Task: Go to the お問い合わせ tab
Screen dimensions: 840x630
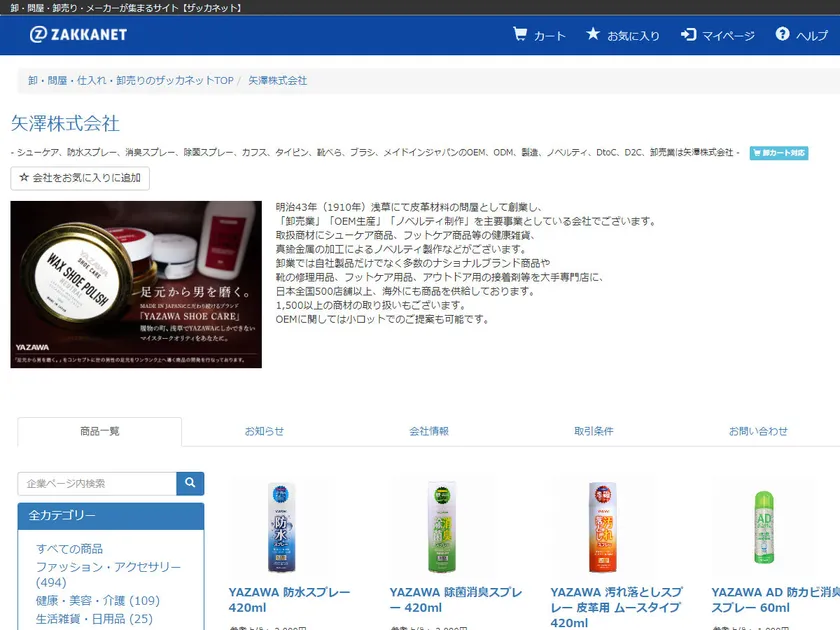Action: pos(758,431)
